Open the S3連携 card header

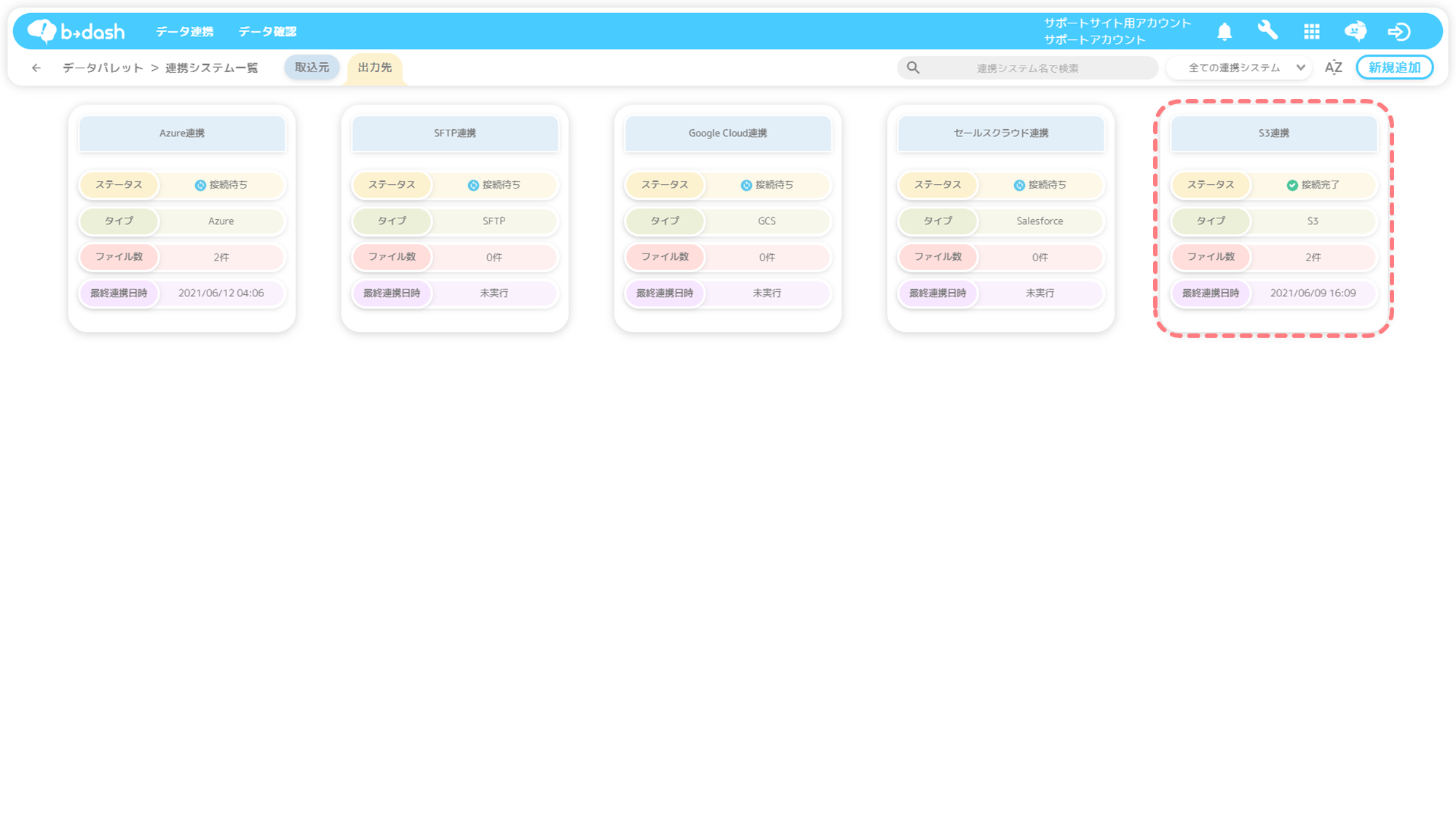coord(1274,133)
